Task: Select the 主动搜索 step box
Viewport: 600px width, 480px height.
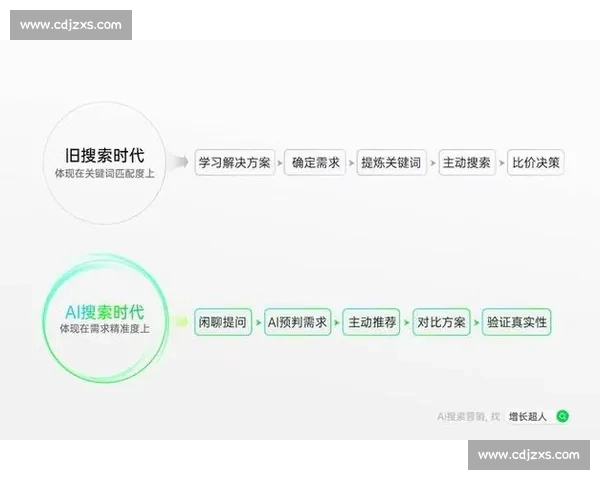Action: [x=467, y=163]
